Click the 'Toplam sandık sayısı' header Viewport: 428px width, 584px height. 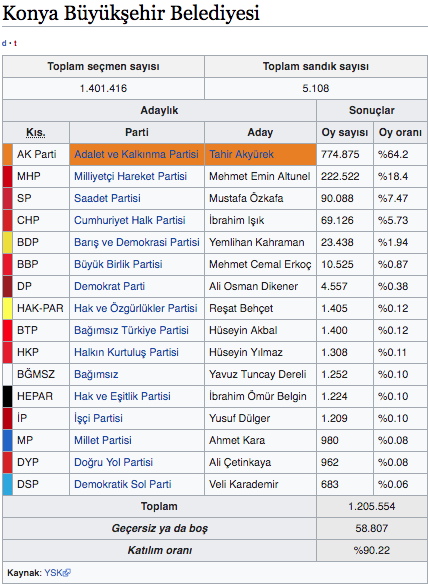coord(316,66)
